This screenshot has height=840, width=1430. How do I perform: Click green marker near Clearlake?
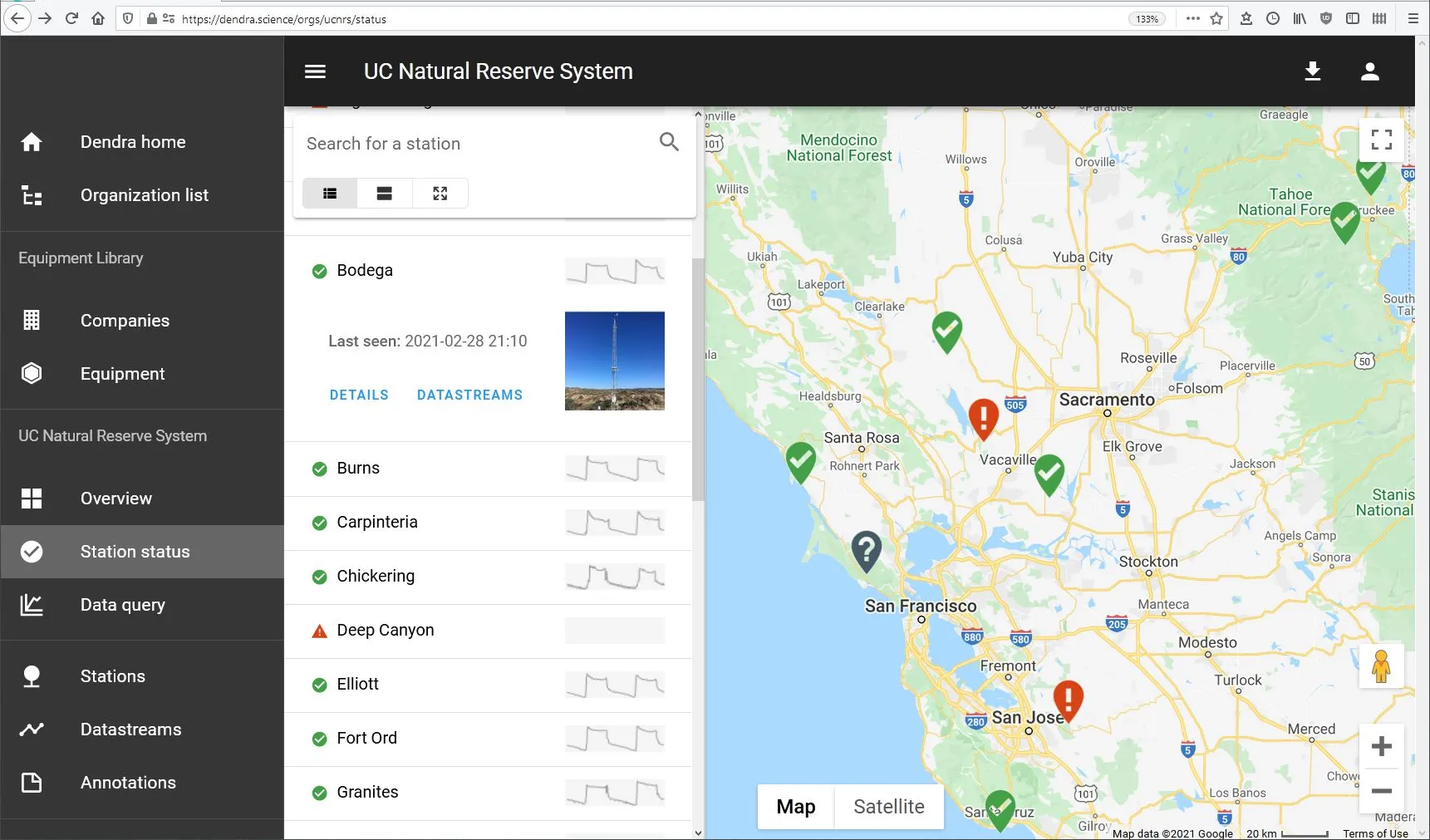[x=947, y=331]
